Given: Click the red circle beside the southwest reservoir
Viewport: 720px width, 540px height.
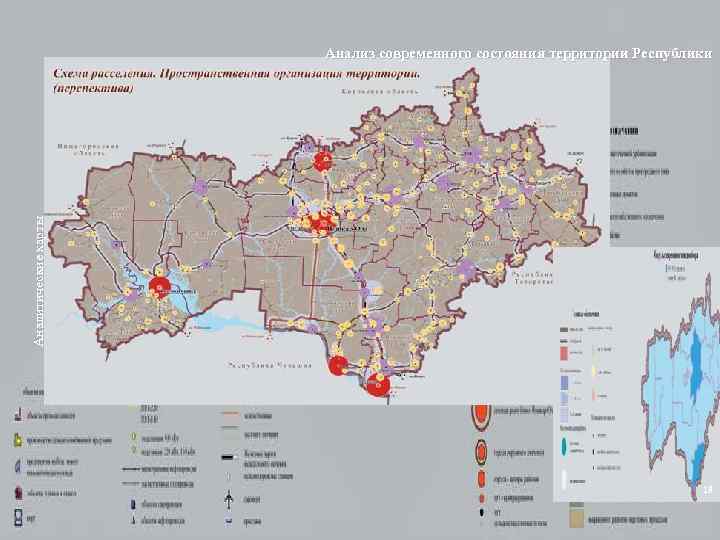Looking at the screenshot, I should tap(160, 287).
